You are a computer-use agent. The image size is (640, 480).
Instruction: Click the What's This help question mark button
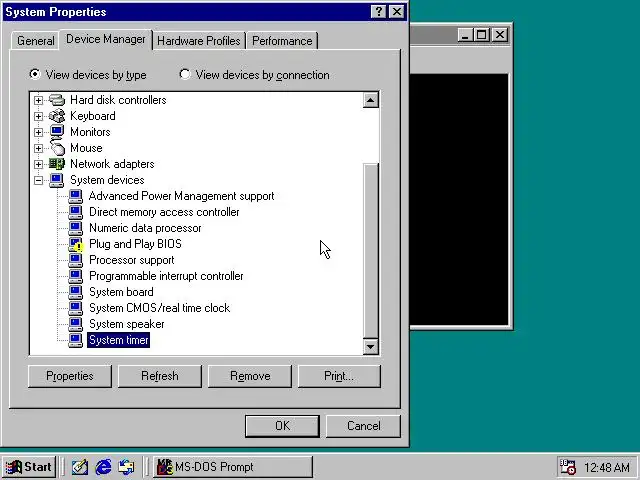point(379,12)
